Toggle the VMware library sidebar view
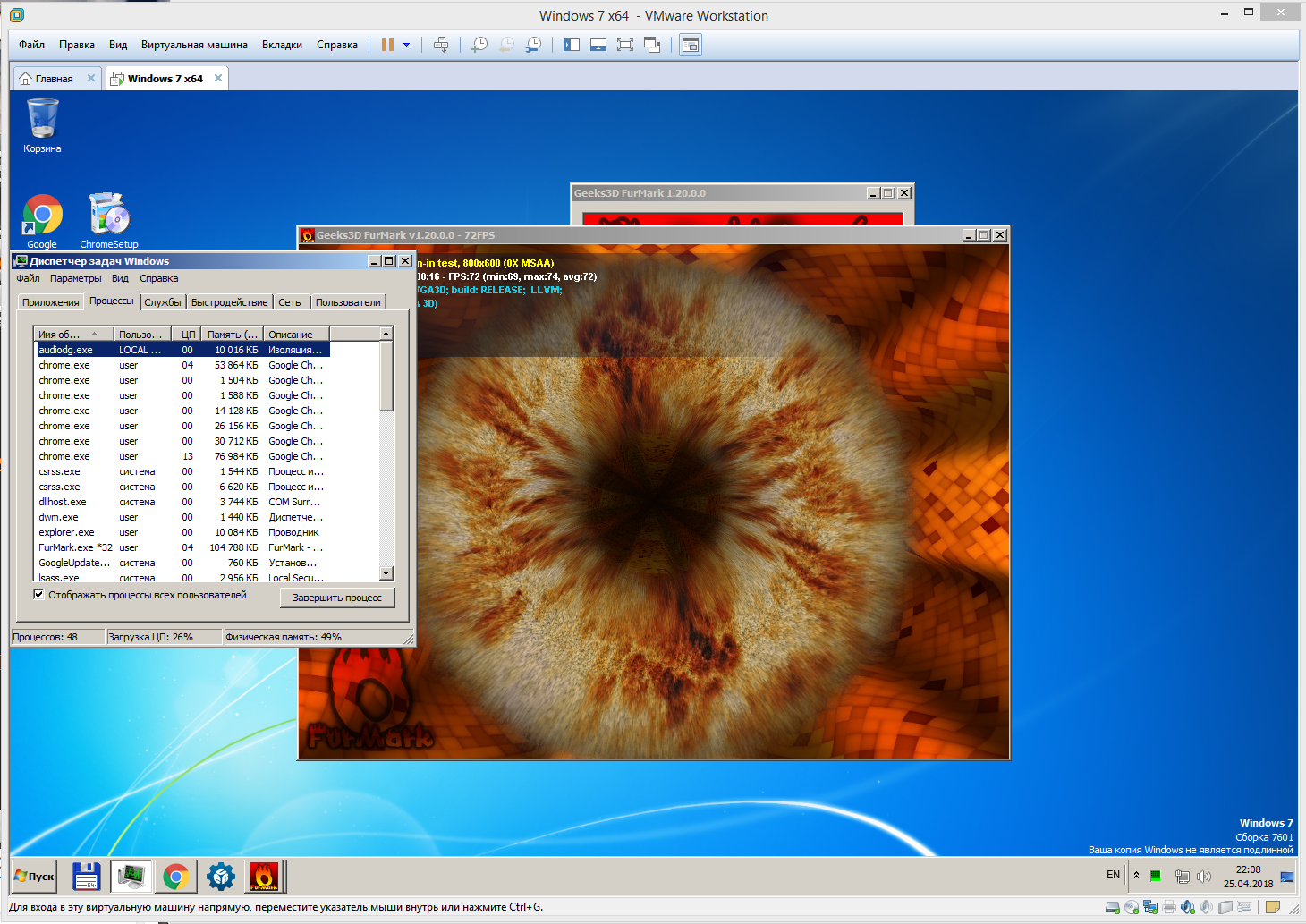The width and height of the screenshot is (1306, 924). click(x=572, y=45)
